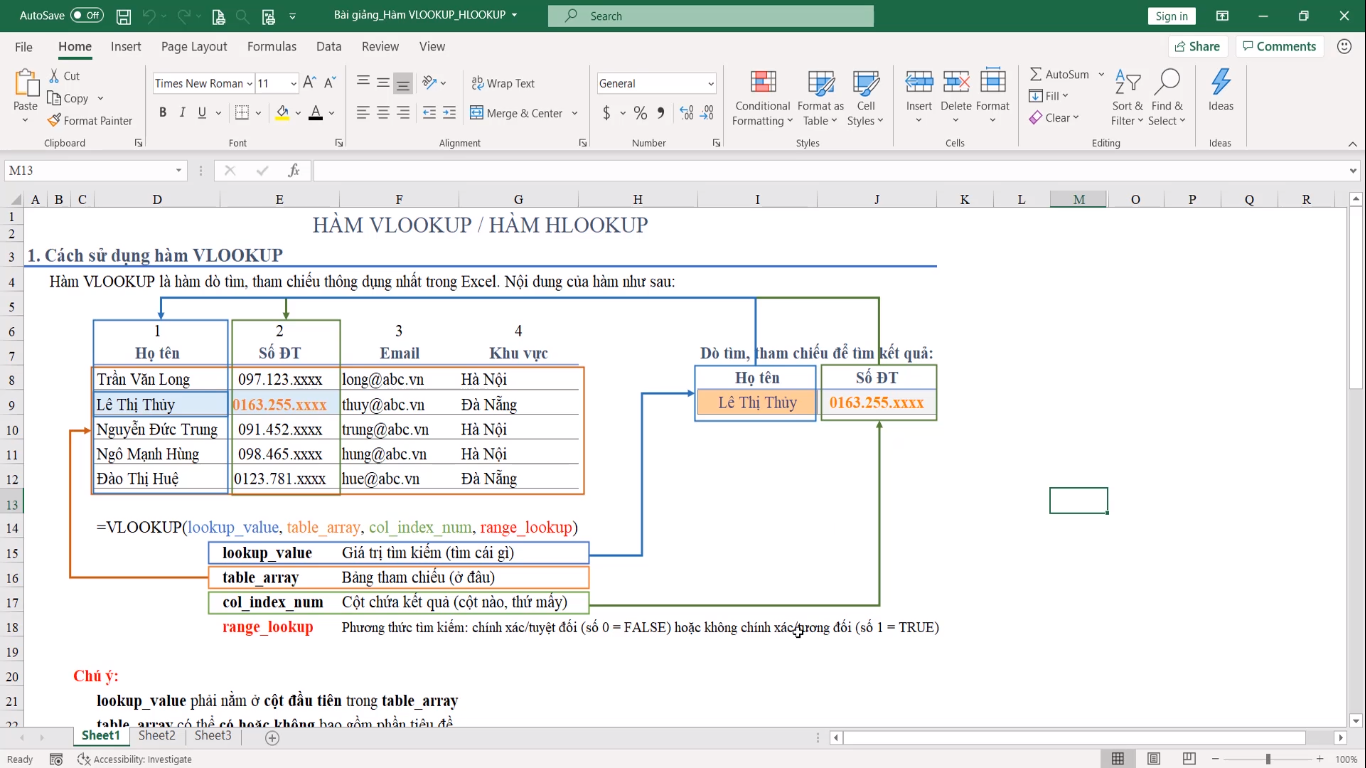Click the zoom slider in status bar
1366x768 pixels.
click(x=1268, y=759)
